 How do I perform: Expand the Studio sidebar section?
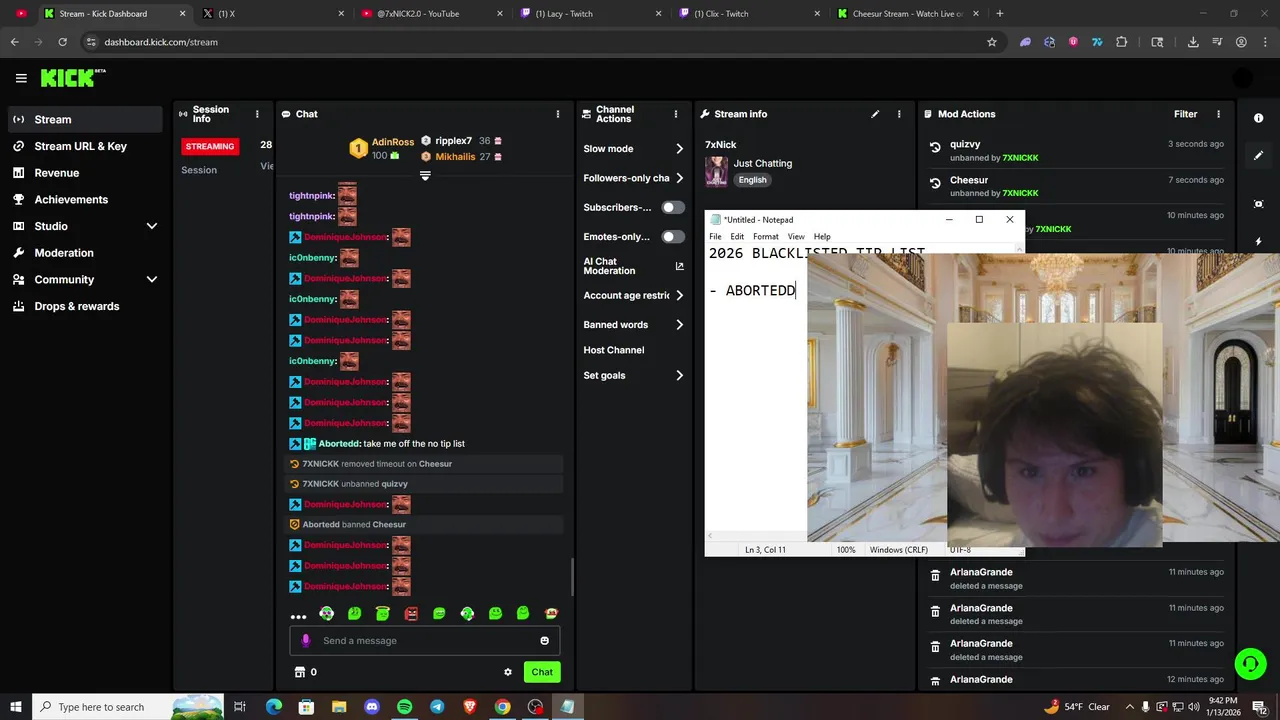[x=152, y=226]
